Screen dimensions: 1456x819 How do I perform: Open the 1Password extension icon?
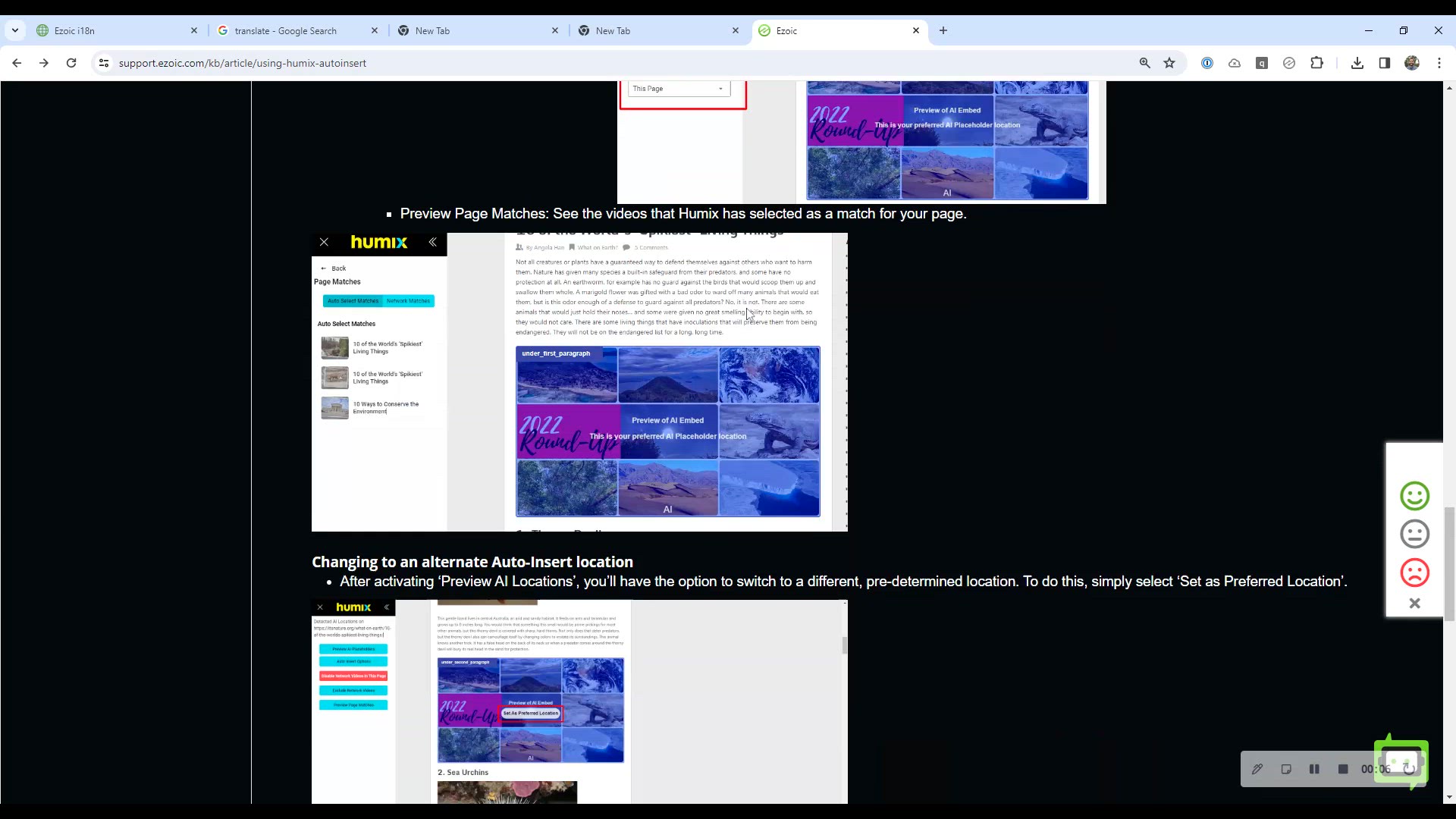click(x=1207, y=63)
